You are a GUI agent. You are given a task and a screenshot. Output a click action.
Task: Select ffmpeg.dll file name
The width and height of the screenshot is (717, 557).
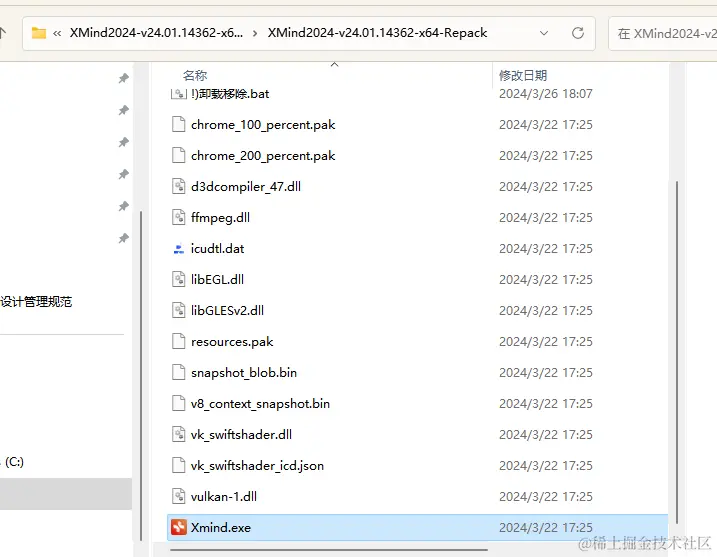[x=220, y=218]
